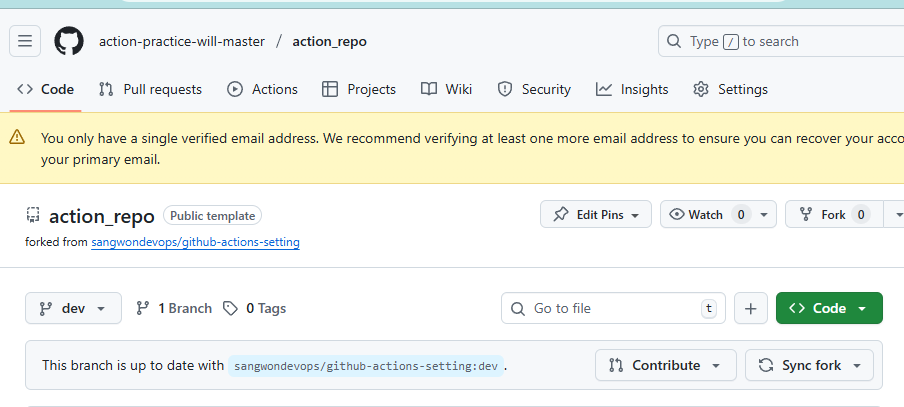
Task: Click the tag icon beside Tags
Action: pyautogui.click(x=231, y=308)
